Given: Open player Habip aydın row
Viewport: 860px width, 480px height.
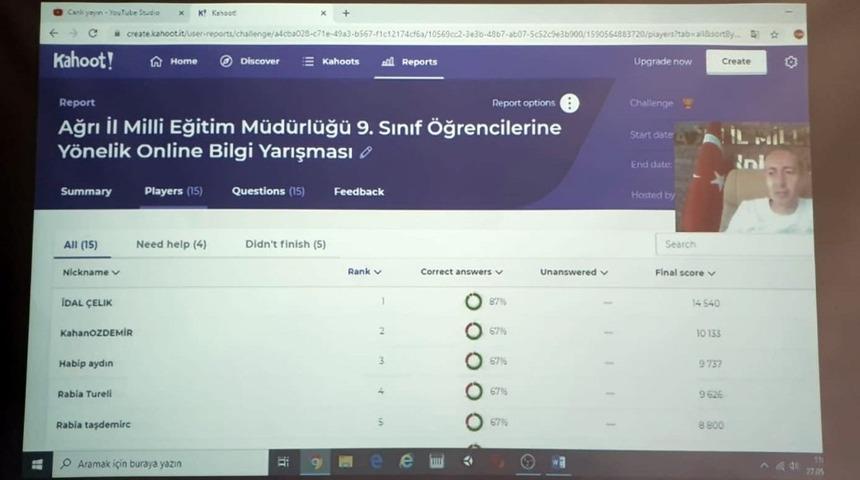Looking at the screenshot, I should click(433, 363).
